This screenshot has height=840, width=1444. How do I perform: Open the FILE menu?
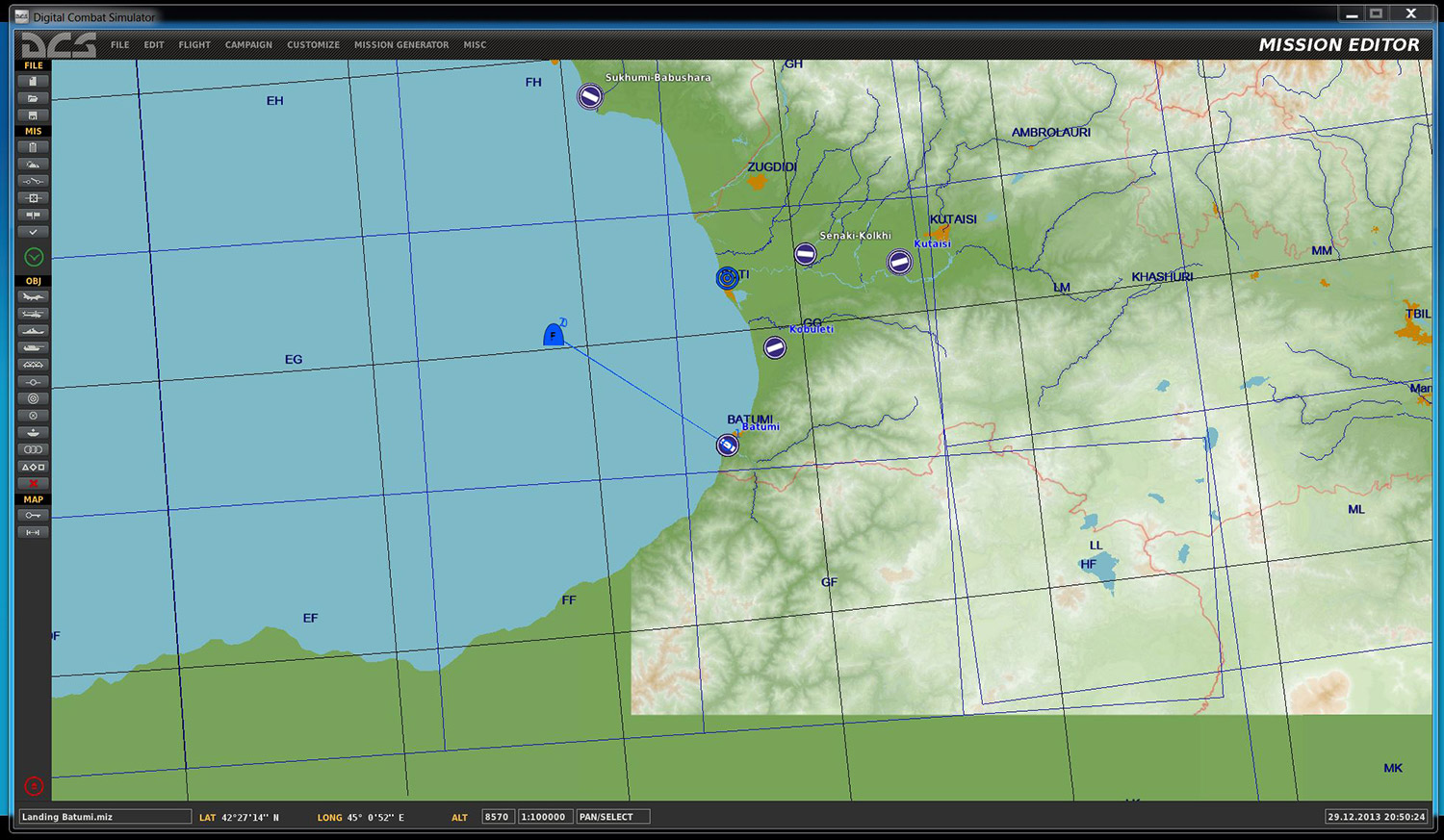tap(119, 45)
